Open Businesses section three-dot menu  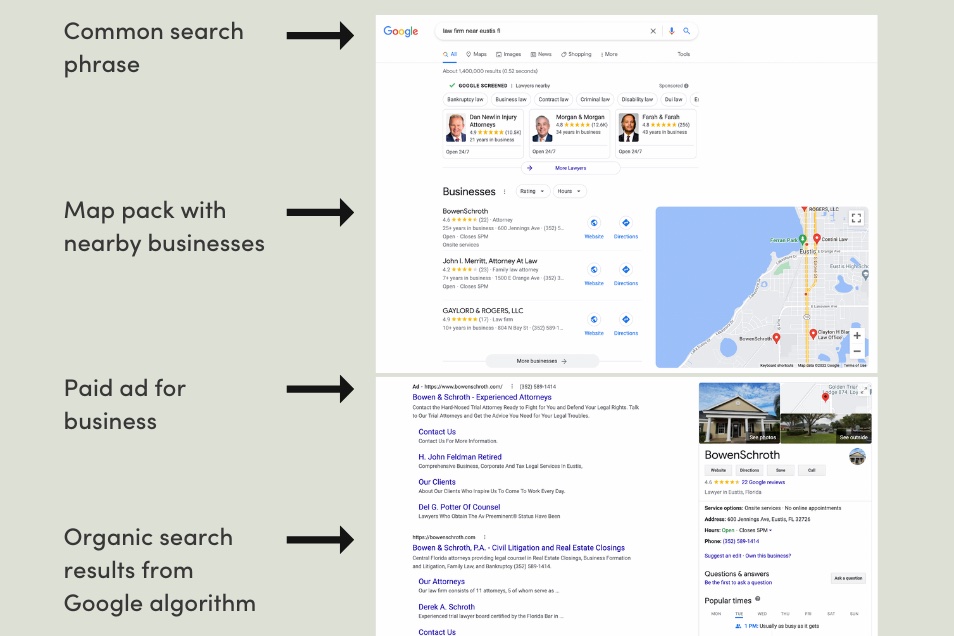point(504,192)
